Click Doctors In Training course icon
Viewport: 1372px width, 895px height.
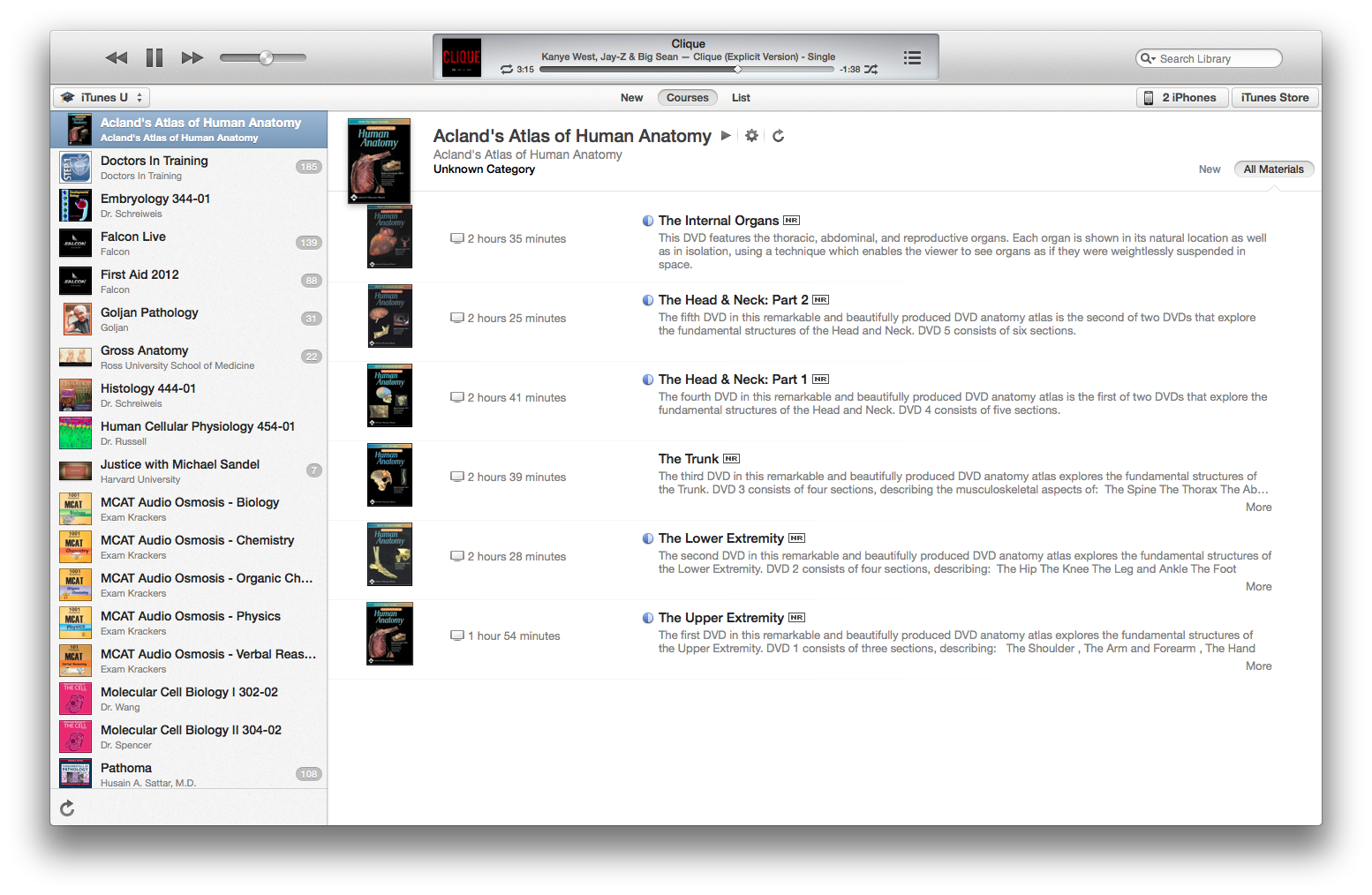(75, 168)
